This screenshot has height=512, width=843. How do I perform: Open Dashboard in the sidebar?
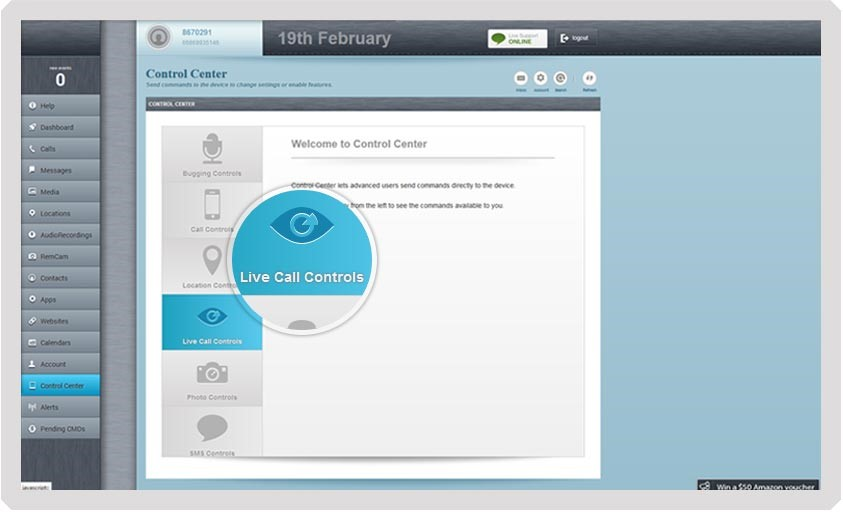60,127
